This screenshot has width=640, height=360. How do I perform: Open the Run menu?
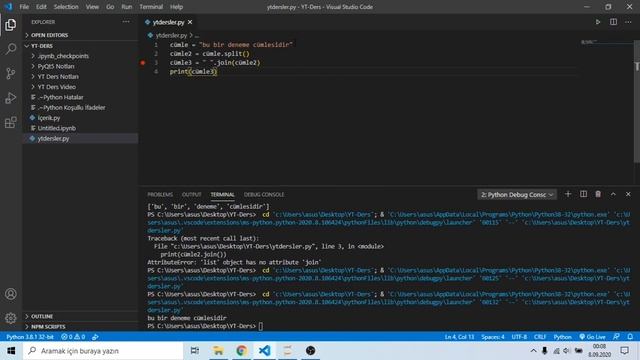click(x=127, y=7)
